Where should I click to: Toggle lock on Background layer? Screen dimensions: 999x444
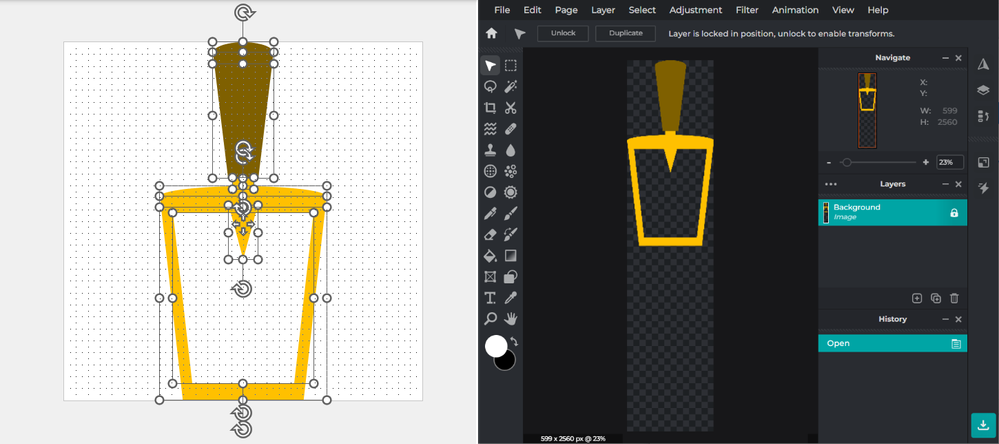pos(953,213)
